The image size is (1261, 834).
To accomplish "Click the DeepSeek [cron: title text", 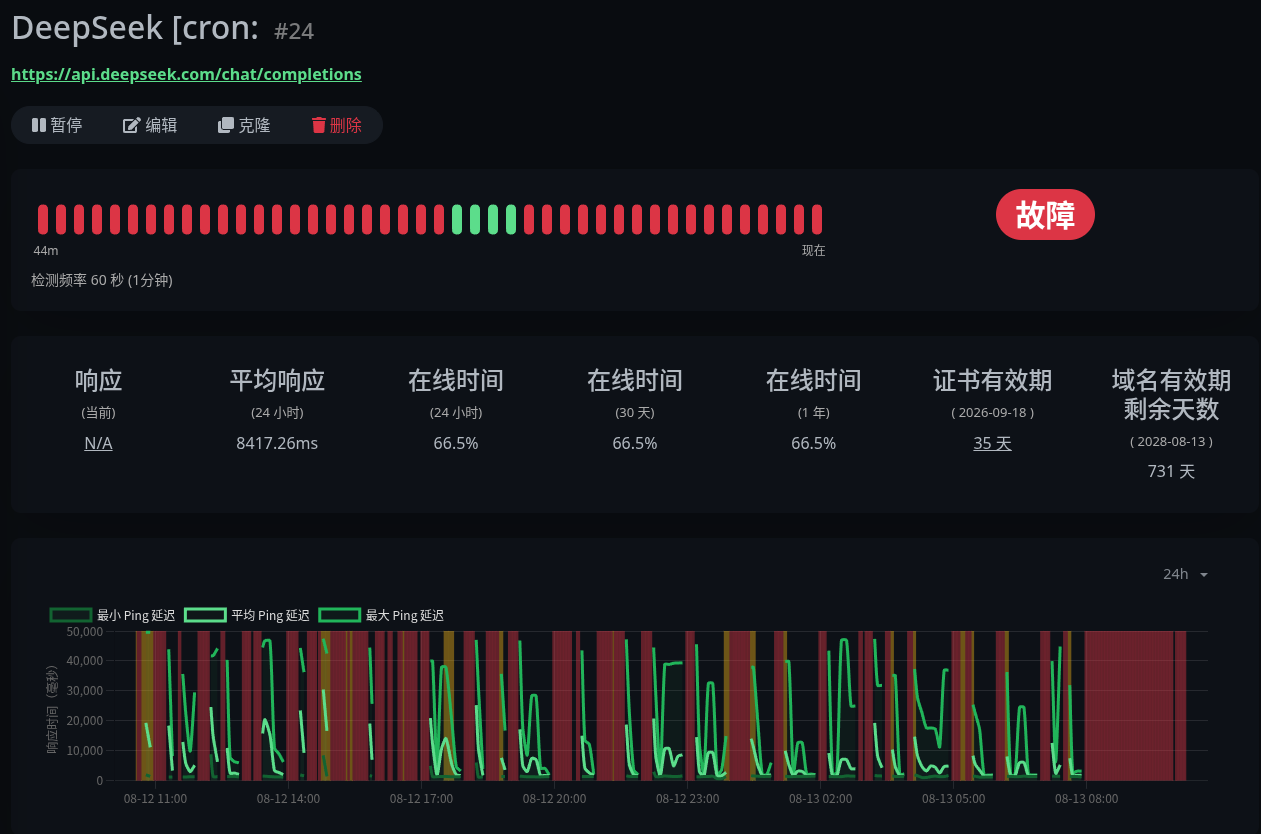I will coord(136,27).
